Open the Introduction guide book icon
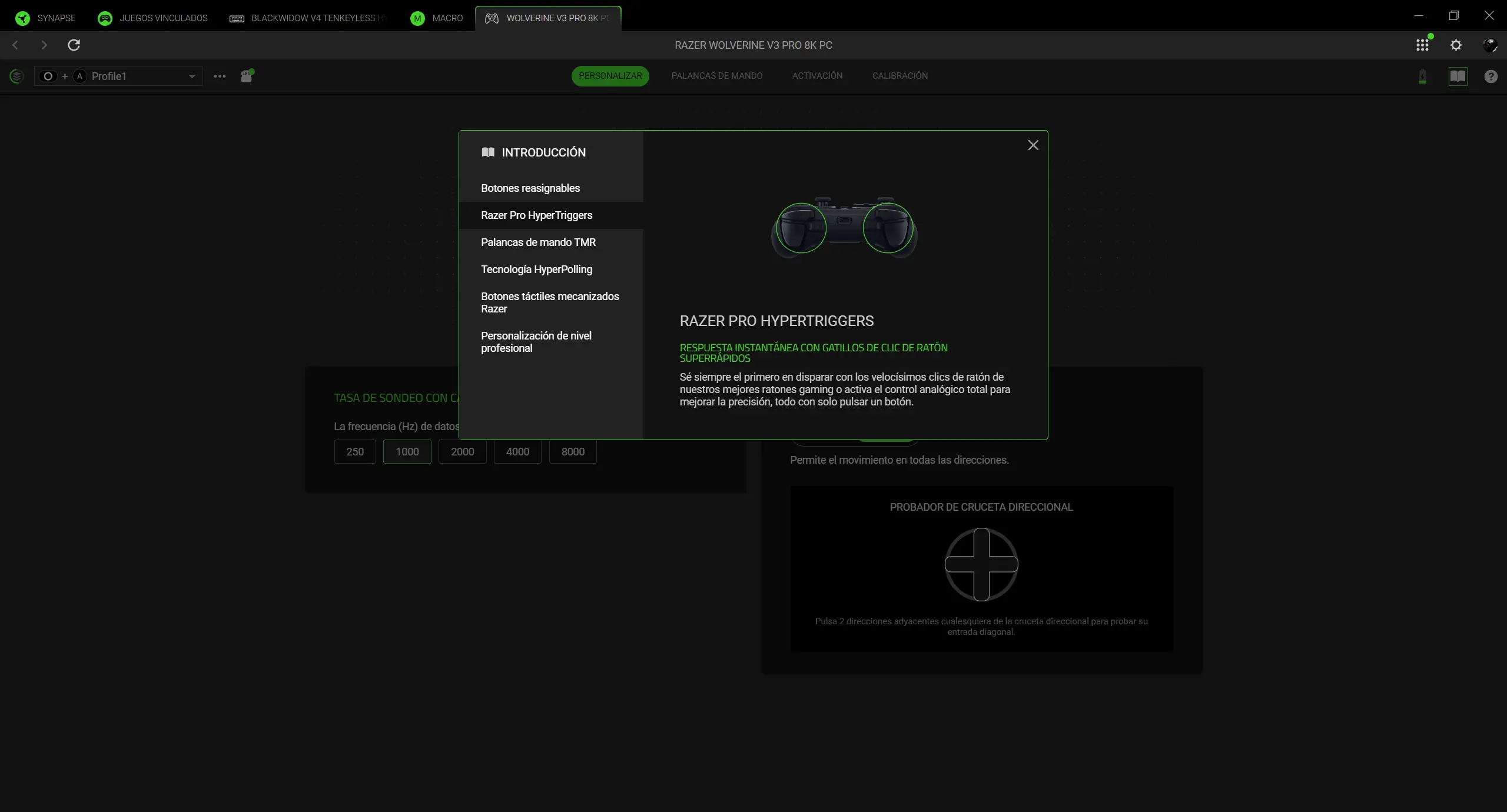Screen dimensions: 1507x812 tap(1459, 77)
